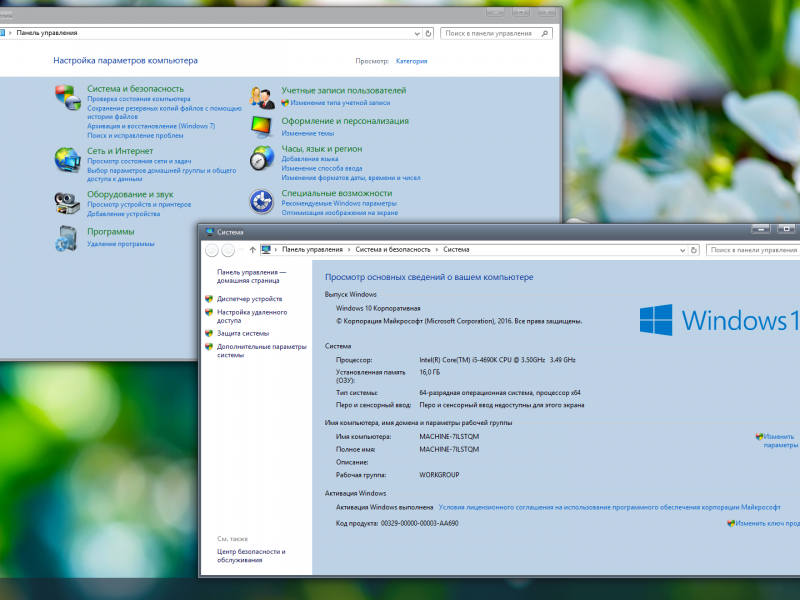Open recent locations dropdown in Система window
Screen dimensions: 800x600
(241, 250)
